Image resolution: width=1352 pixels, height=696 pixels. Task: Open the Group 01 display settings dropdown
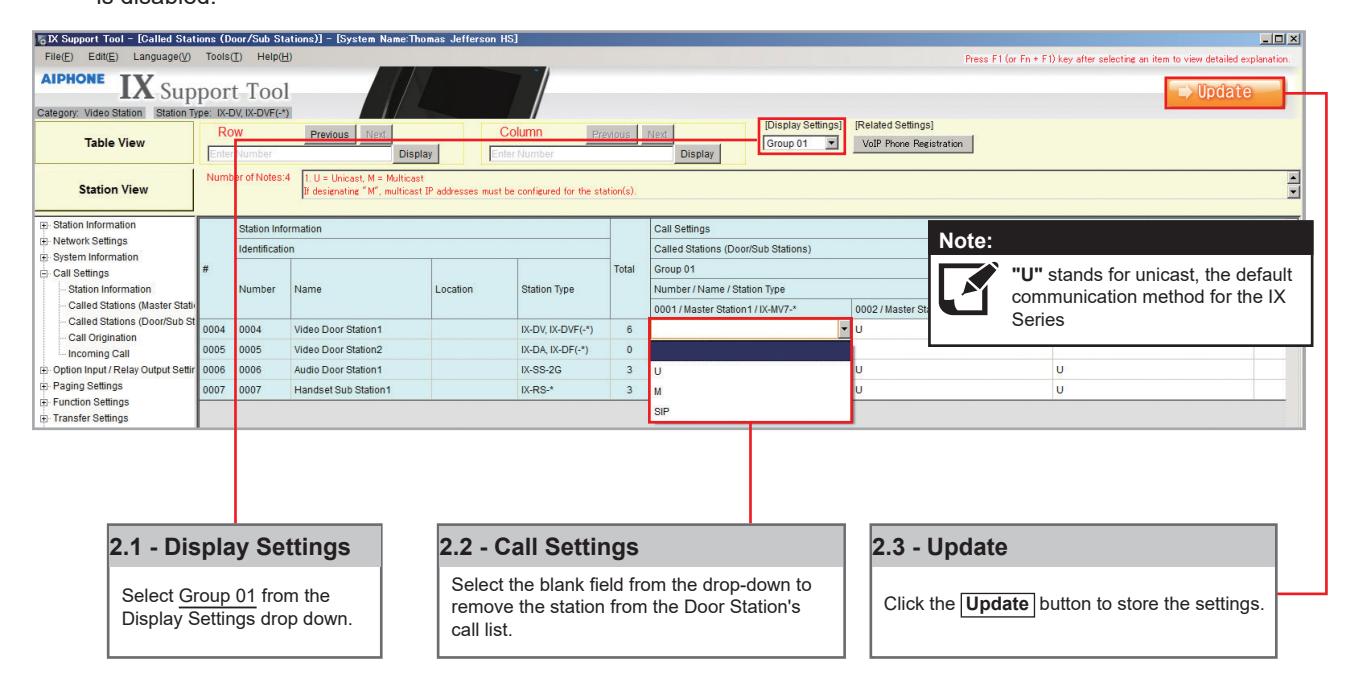coord(803,143)
